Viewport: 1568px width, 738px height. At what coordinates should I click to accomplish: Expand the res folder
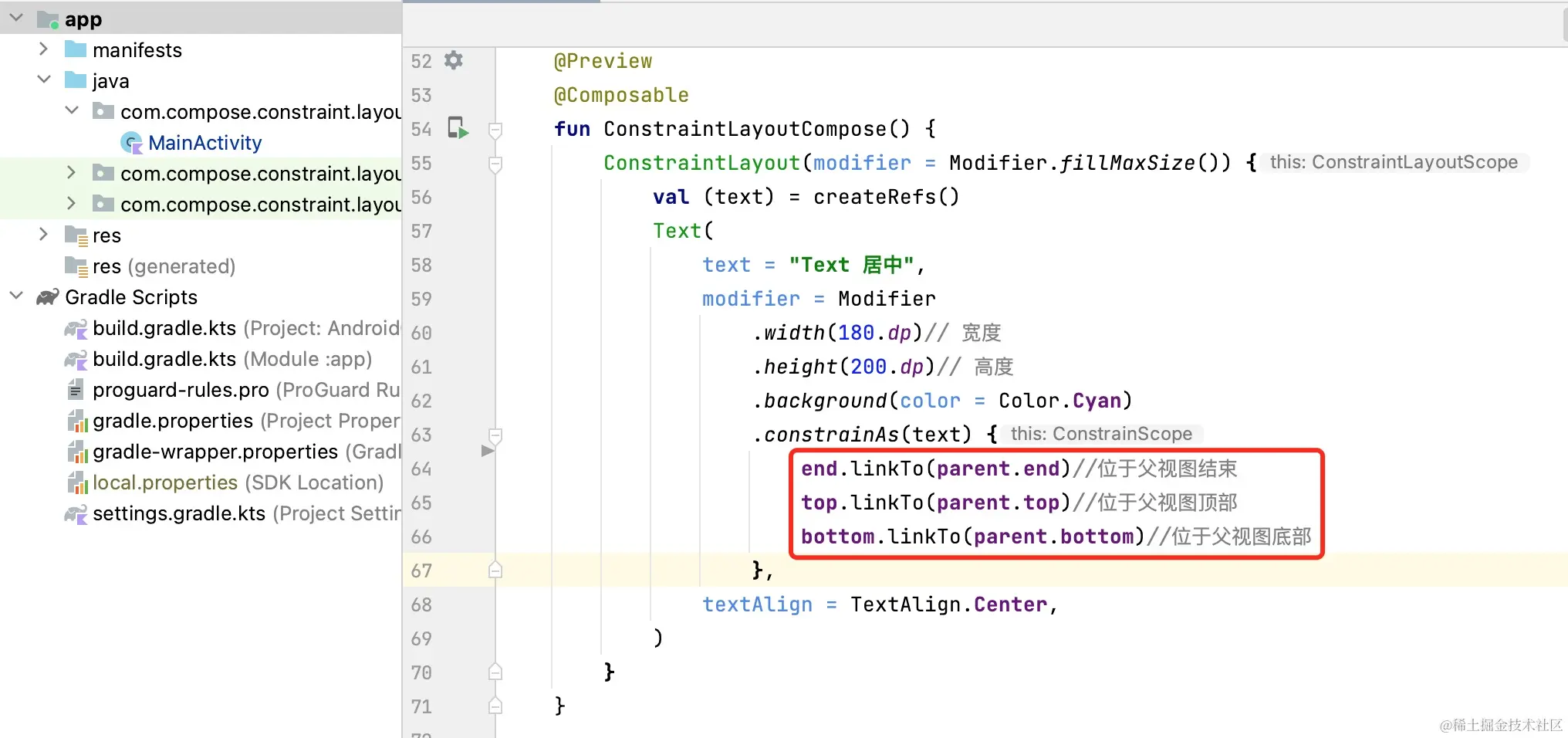44,235
